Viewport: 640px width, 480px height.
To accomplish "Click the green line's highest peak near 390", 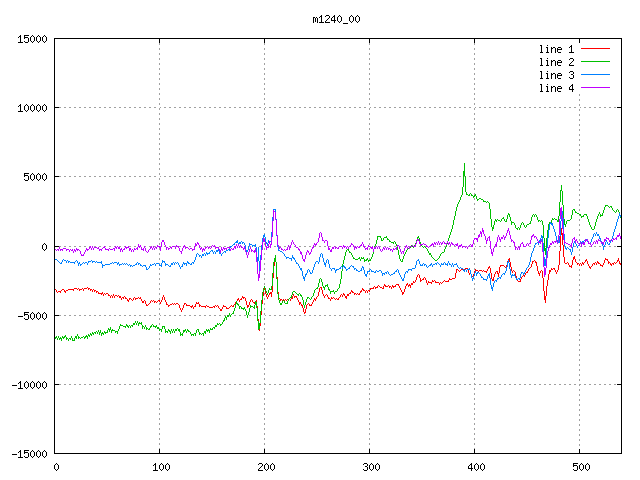I will (464, 164).
